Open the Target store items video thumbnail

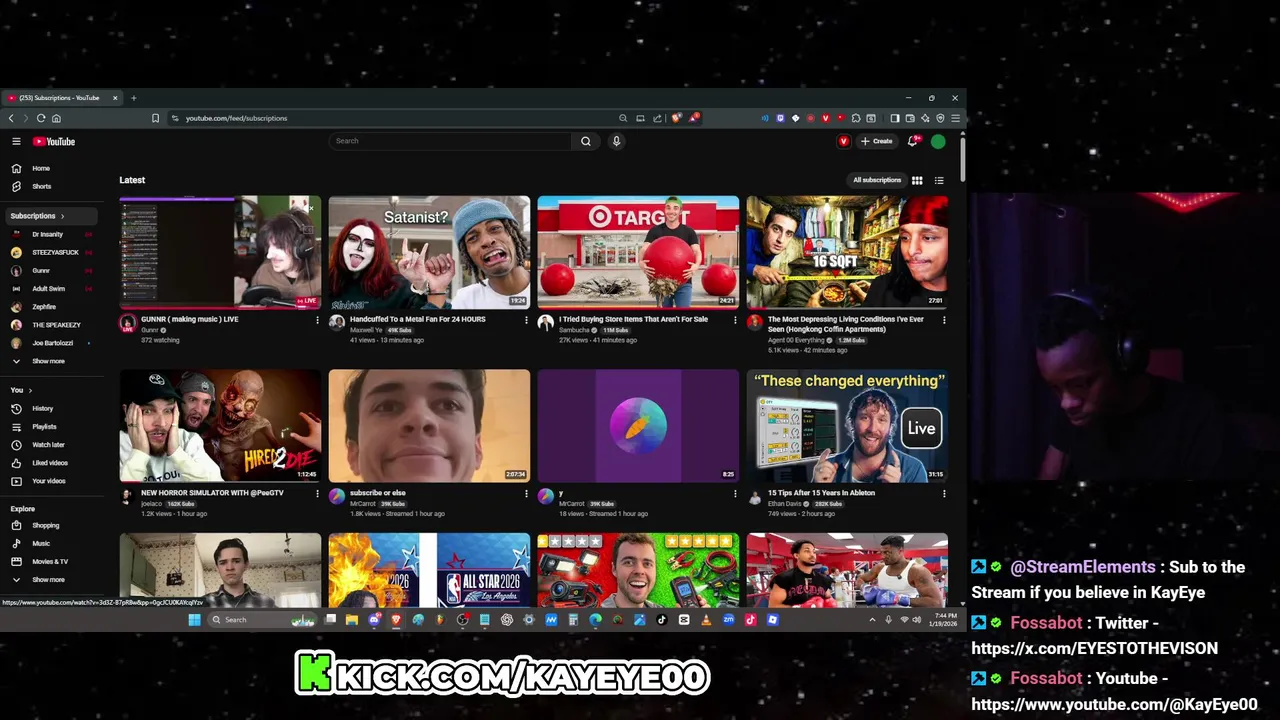click(x=638, y=252)
